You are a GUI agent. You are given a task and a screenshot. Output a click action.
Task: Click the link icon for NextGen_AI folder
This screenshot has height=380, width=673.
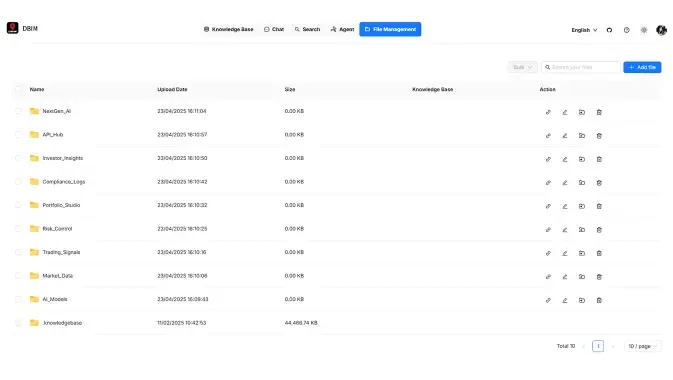[x=548, y=112]
